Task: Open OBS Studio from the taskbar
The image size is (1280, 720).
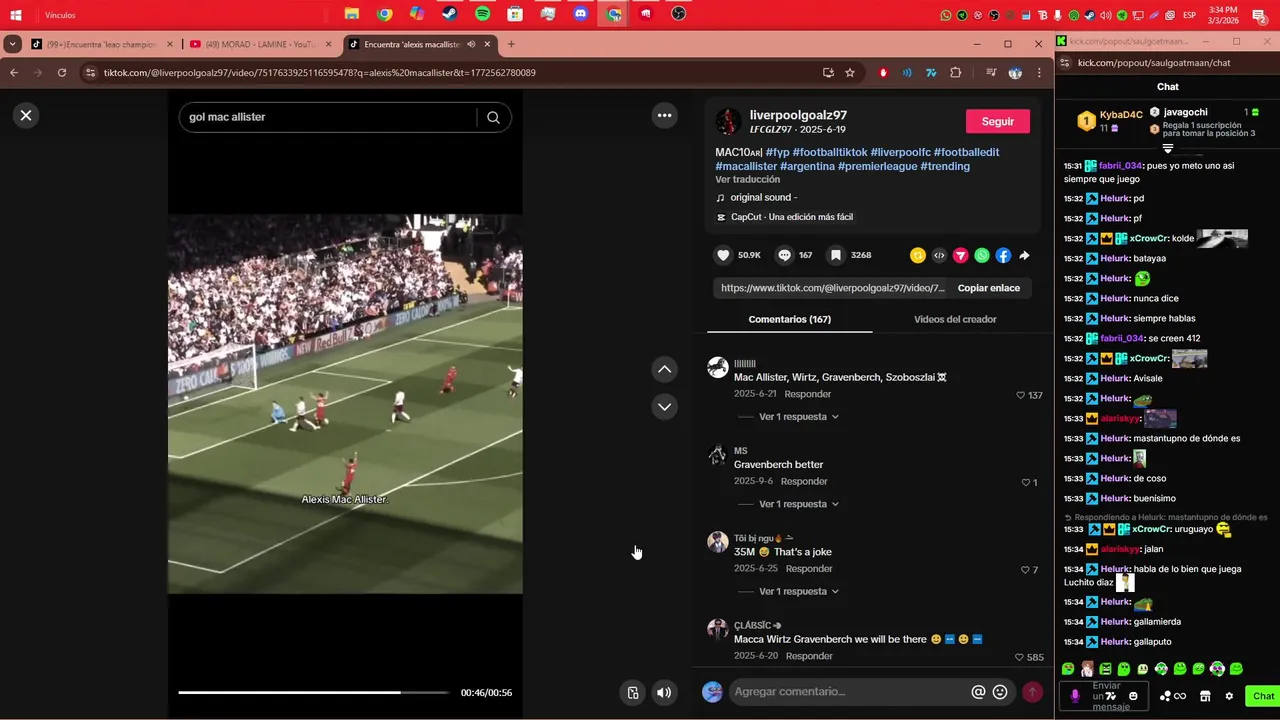Action: 679,14
